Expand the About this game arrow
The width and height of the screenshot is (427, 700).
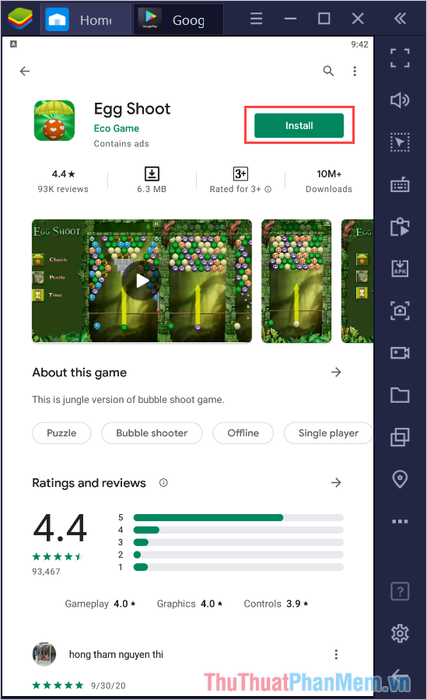pyautogui.click(x=336, y=372)
